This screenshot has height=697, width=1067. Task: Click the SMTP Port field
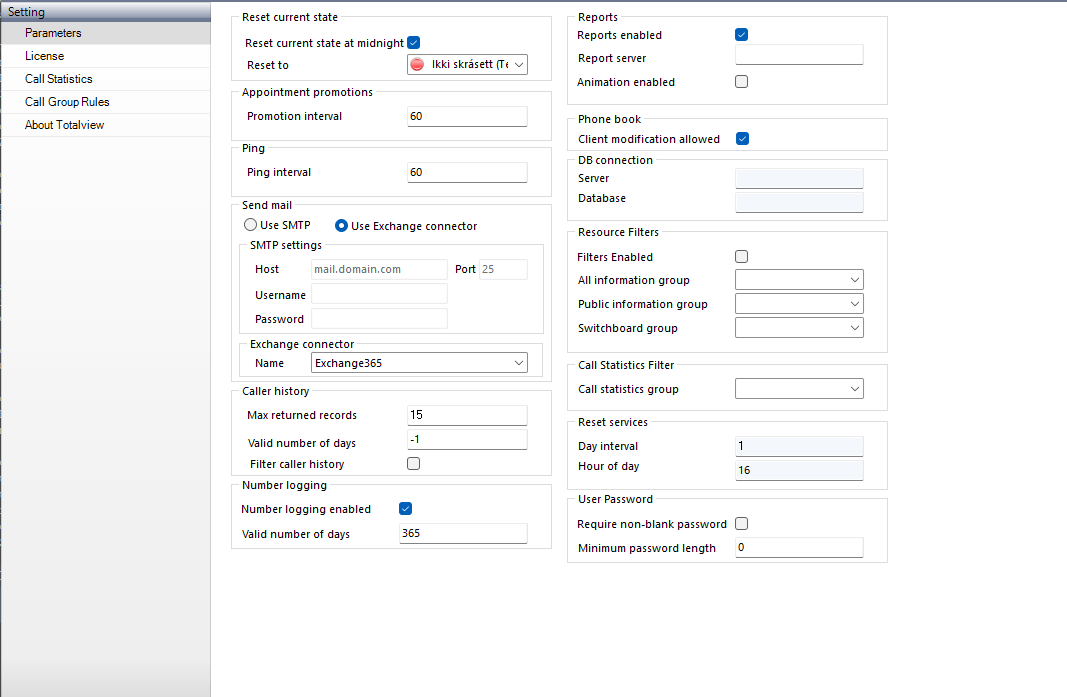[503, 269]
